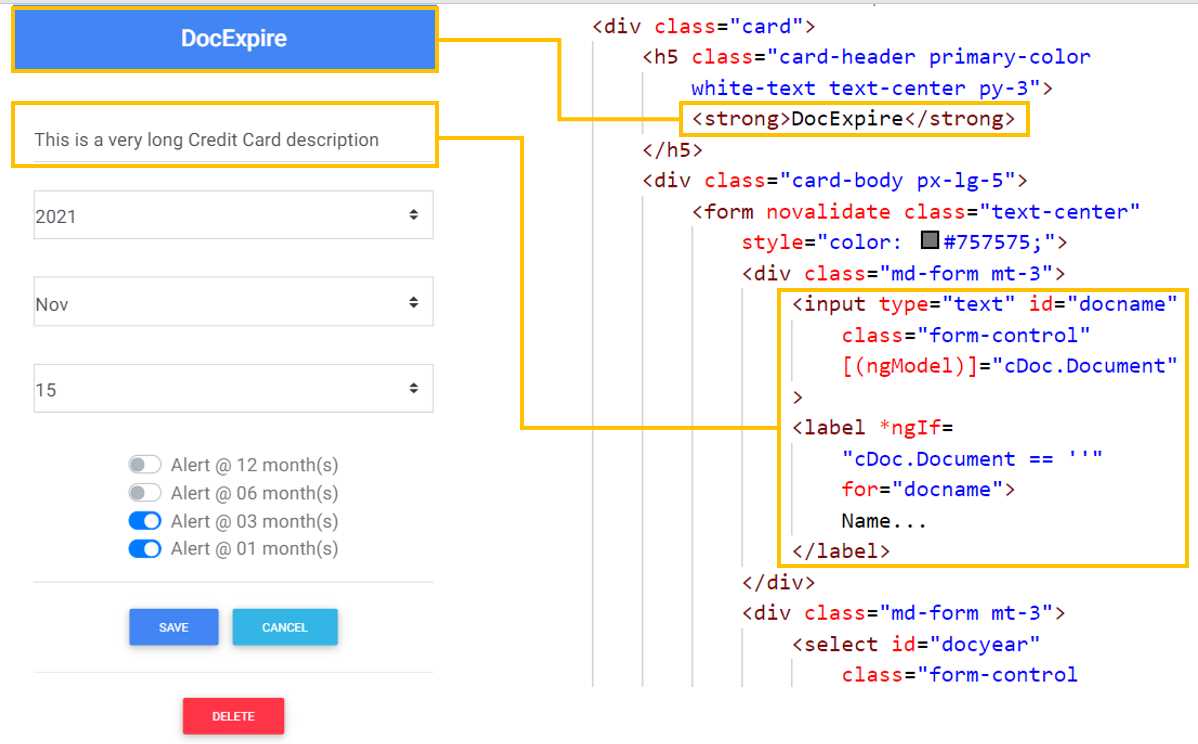
Task: Click the blue DocExpire header banner
Action: pyautogui.click(x=225, y=40)
